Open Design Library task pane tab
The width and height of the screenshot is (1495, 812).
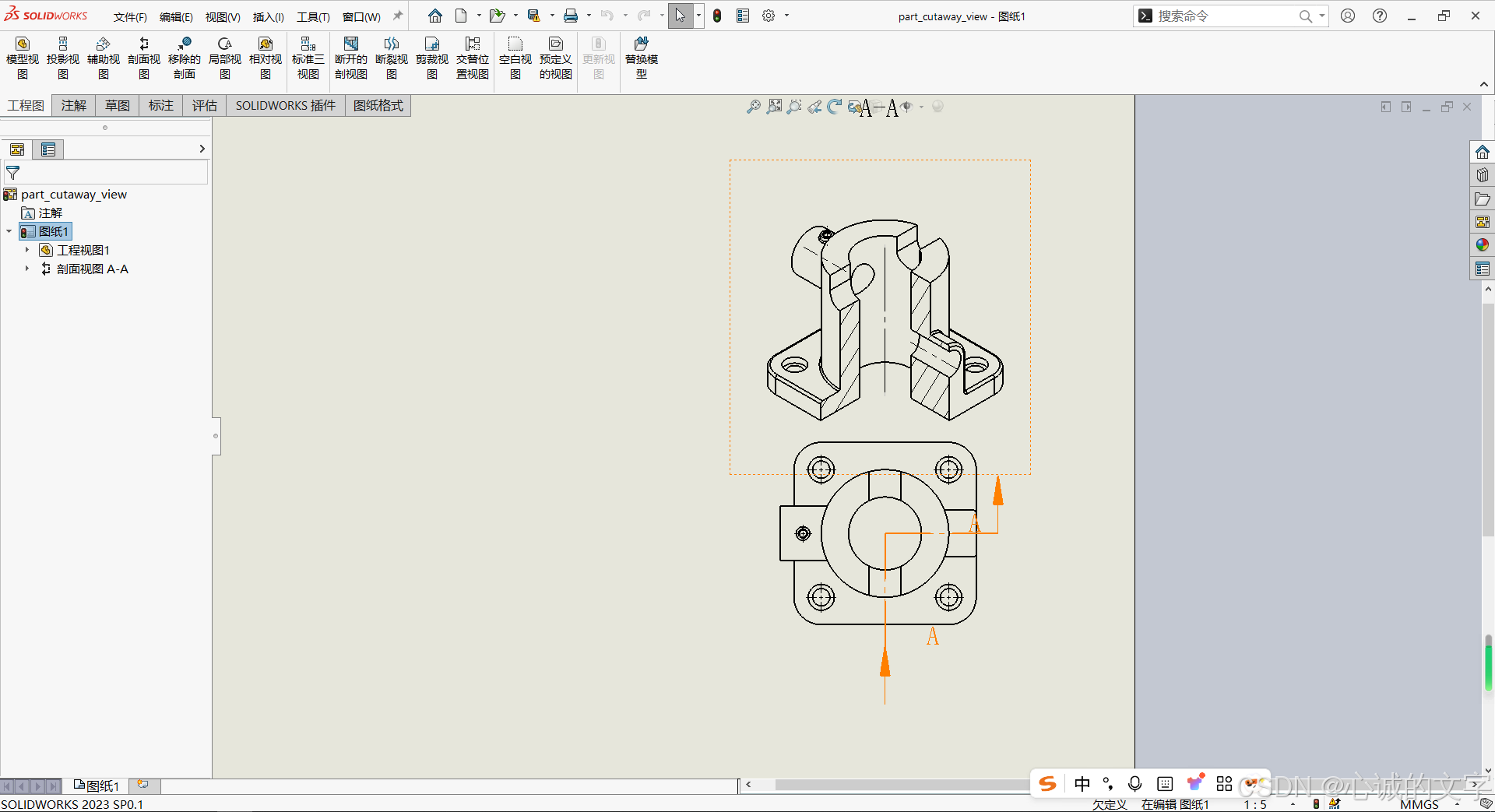coord(1483,175)
